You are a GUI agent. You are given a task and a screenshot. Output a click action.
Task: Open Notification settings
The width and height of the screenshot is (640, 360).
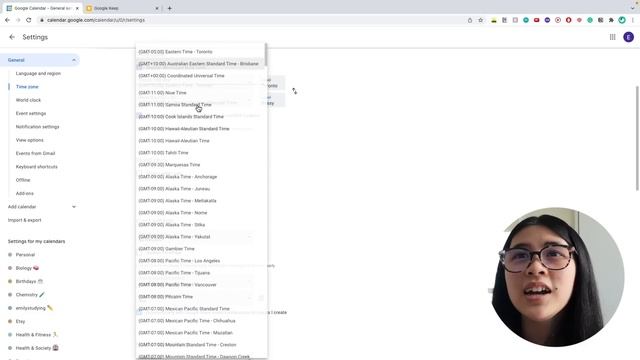click(37, 127)
